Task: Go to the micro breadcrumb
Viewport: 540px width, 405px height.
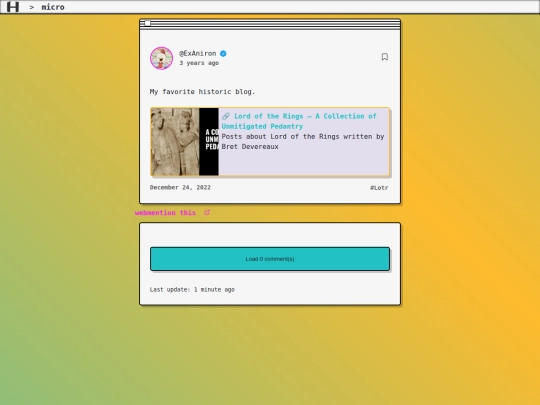Action: point(53,7)
